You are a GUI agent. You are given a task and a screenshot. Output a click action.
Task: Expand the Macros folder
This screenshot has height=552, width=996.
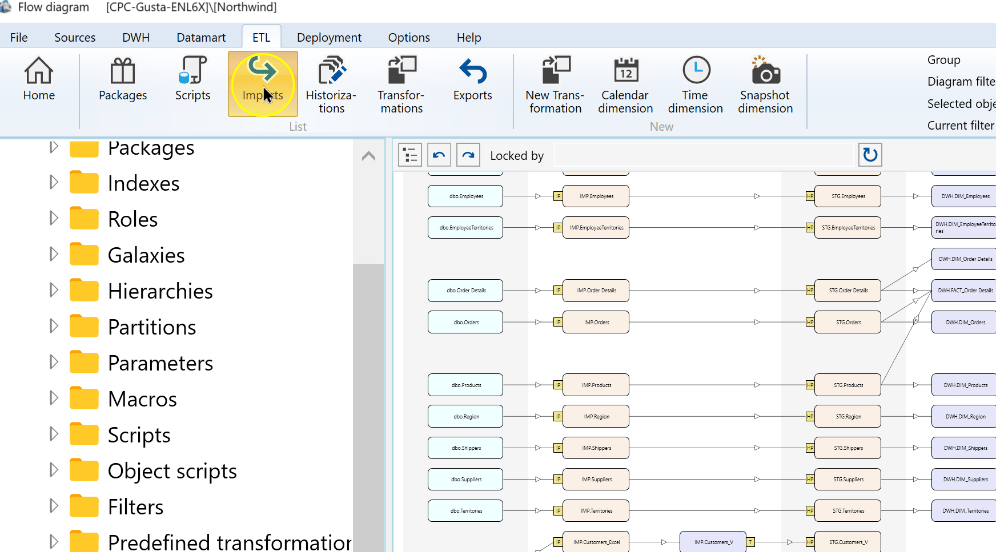pyautogui.click(x=53, y=398)
